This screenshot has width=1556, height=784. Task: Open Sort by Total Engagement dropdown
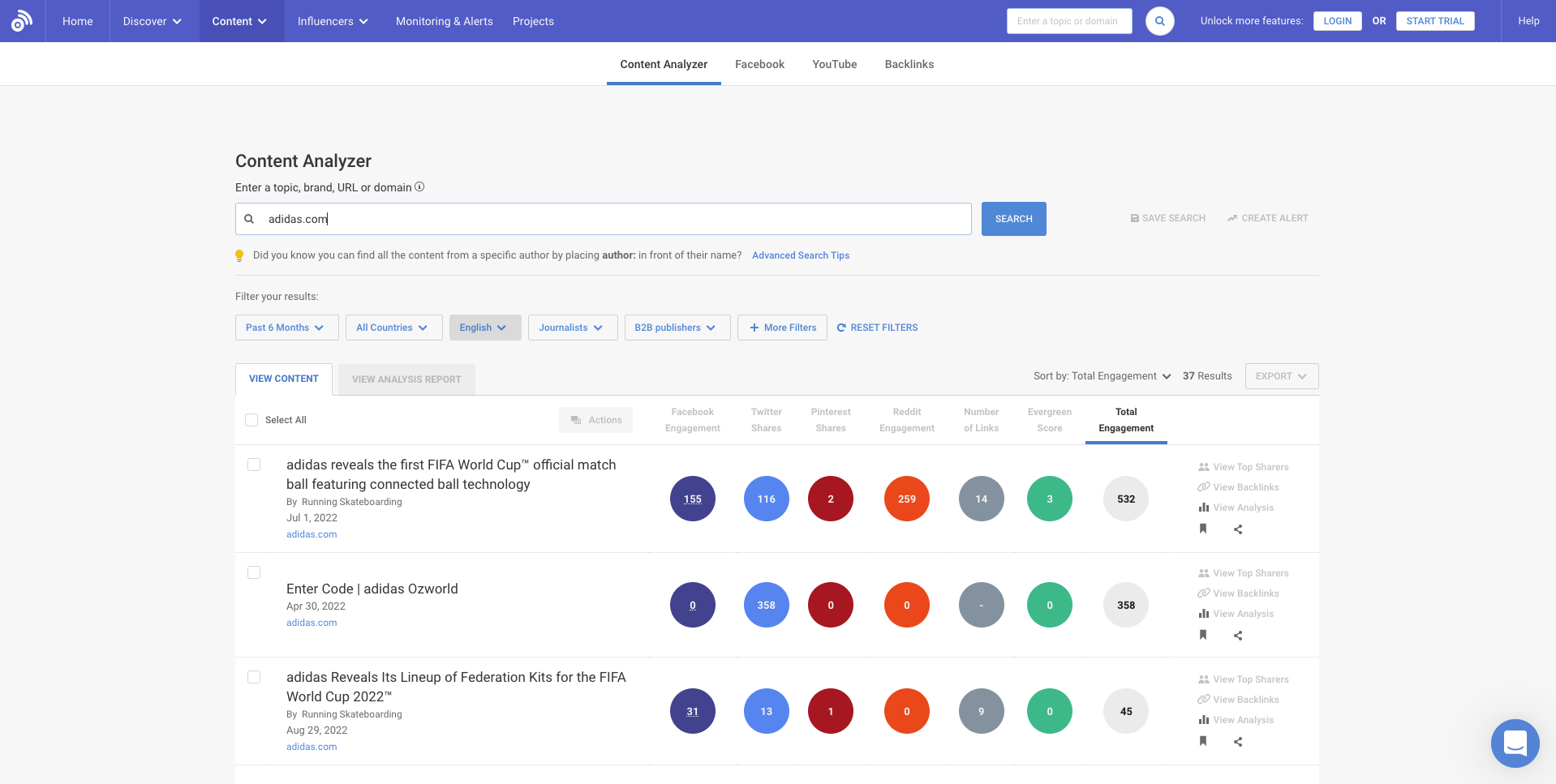[x=1102, y=376]
